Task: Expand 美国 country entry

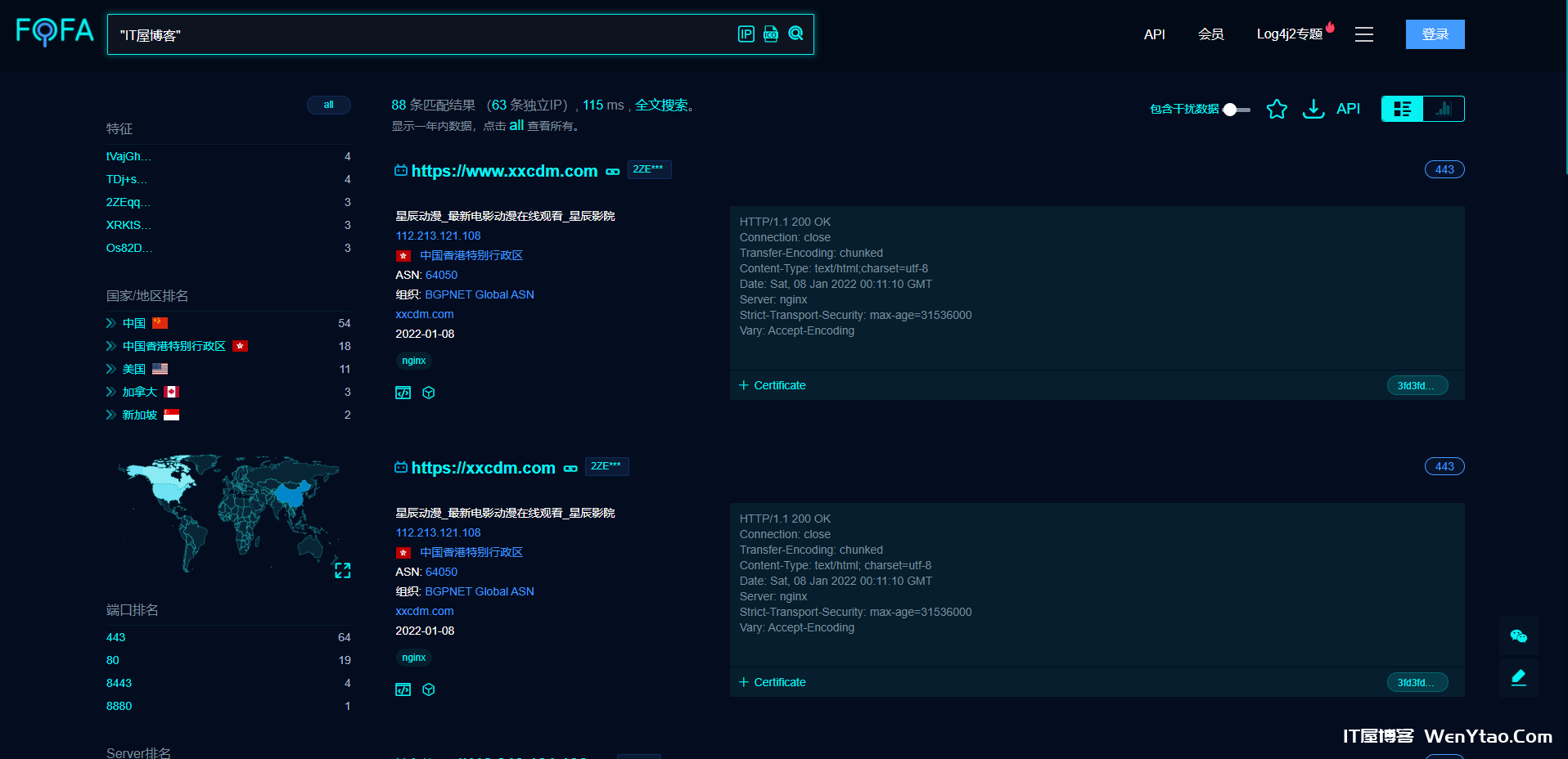Action: pos(111,369)
